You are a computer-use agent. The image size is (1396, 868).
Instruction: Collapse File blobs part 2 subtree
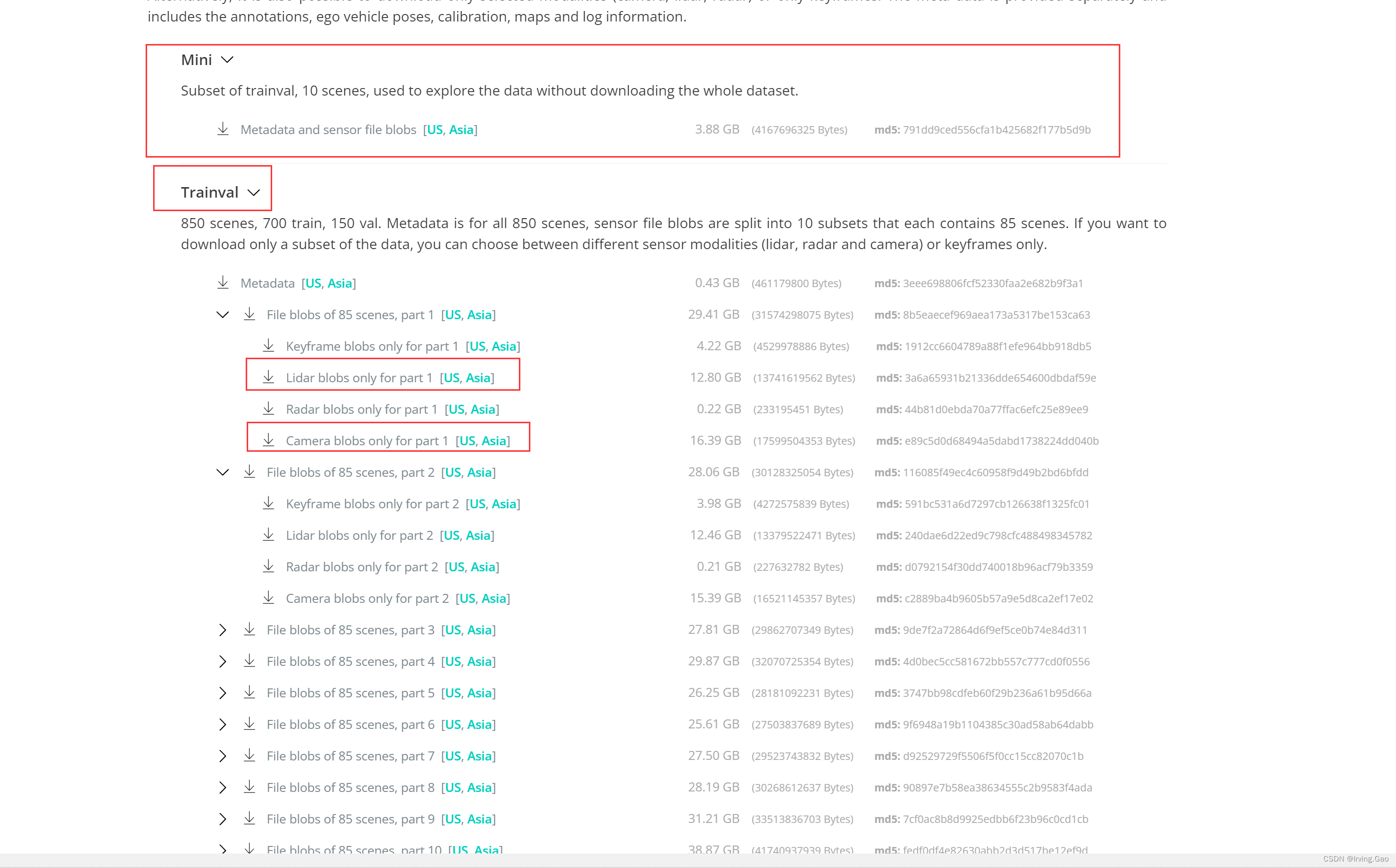(223, 472)
